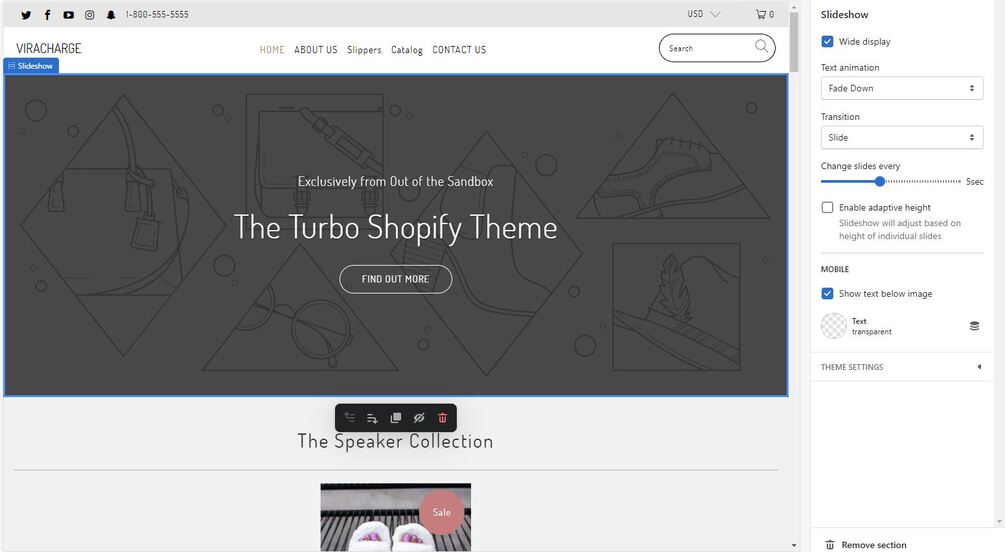This screenshot has height=552, width=1005.
Task: Open the Transition dropdown
Action: [902, 137]
